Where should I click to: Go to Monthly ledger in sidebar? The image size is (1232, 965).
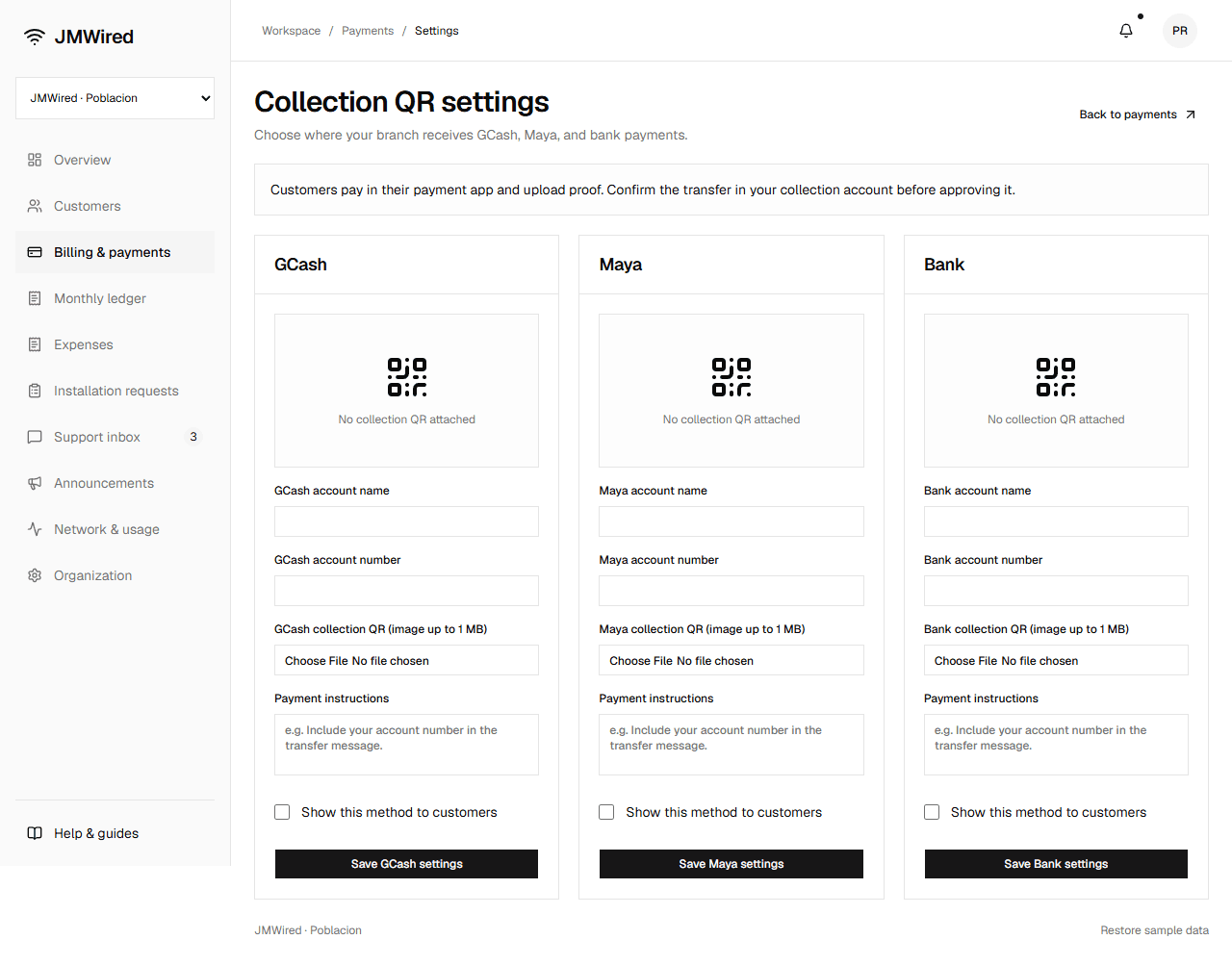pos(115,298)
